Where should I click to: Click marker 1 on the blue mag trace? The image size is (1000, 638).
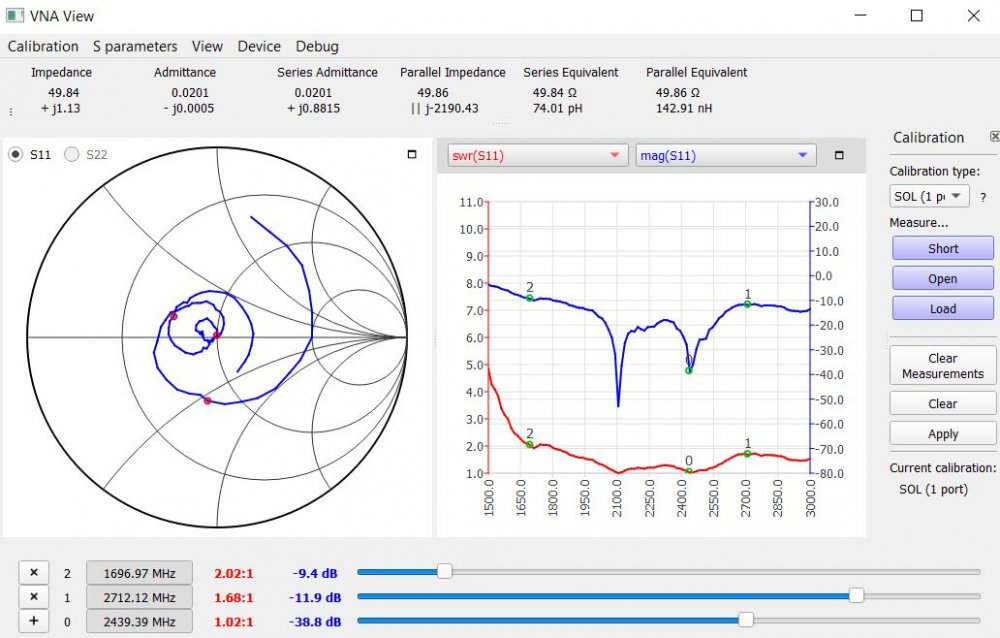pyautogui.click(x=747, y=304)
